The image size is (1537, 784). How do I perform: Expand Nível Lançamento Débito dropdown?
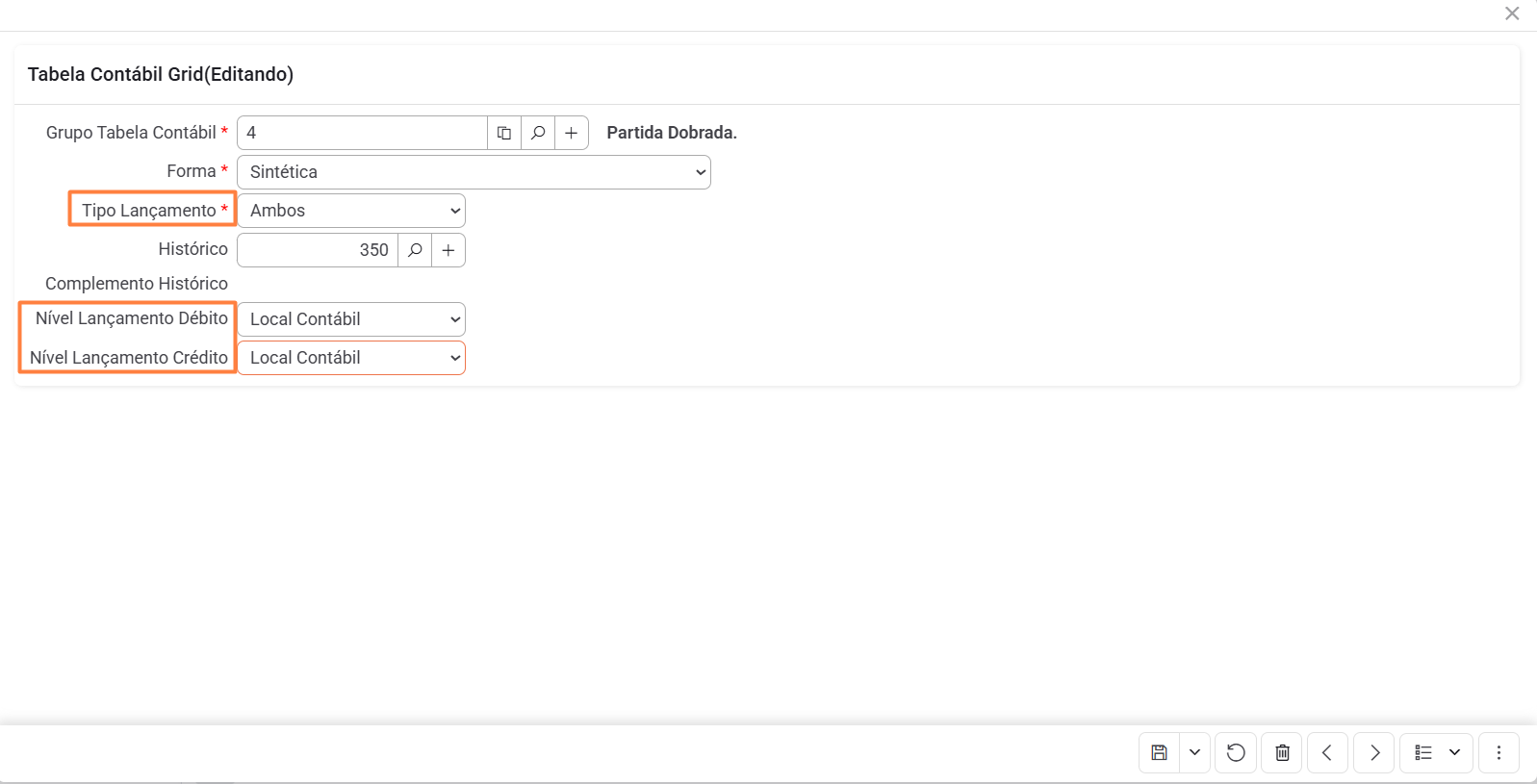pyautogui.click(x=351, y=319)
